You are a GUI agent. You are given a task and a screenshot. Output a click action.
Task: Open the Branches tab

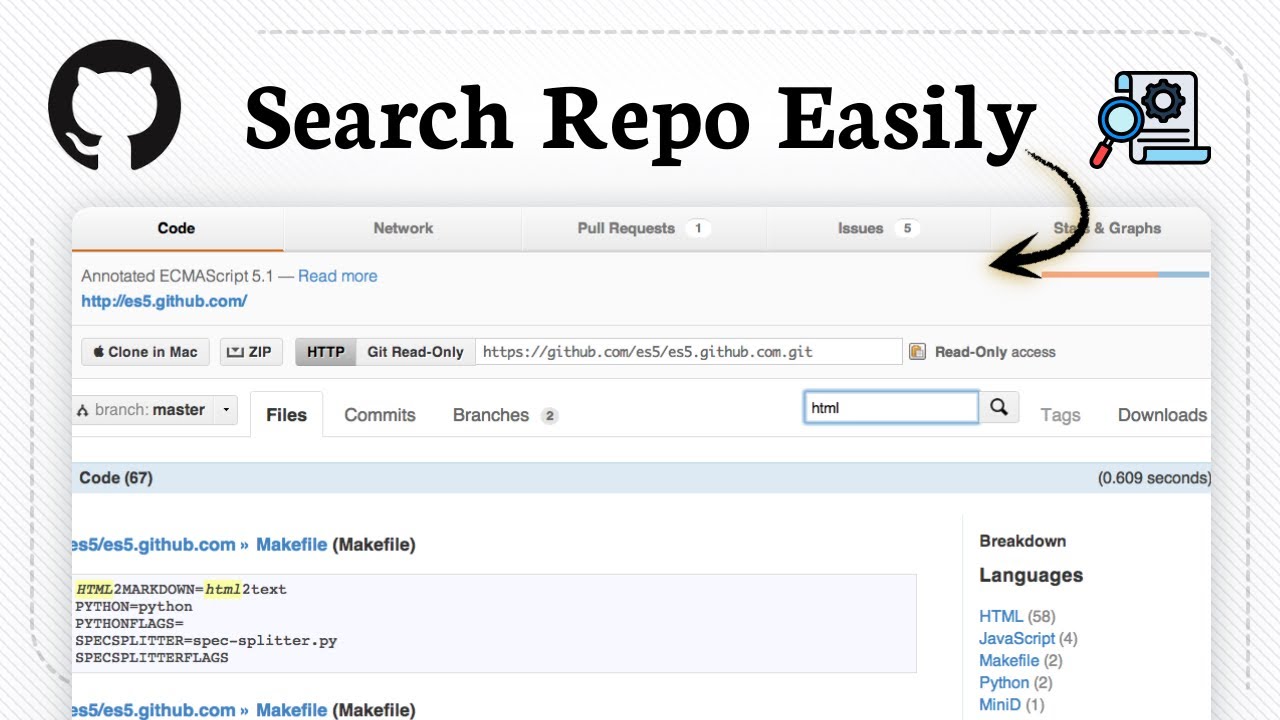505,415
